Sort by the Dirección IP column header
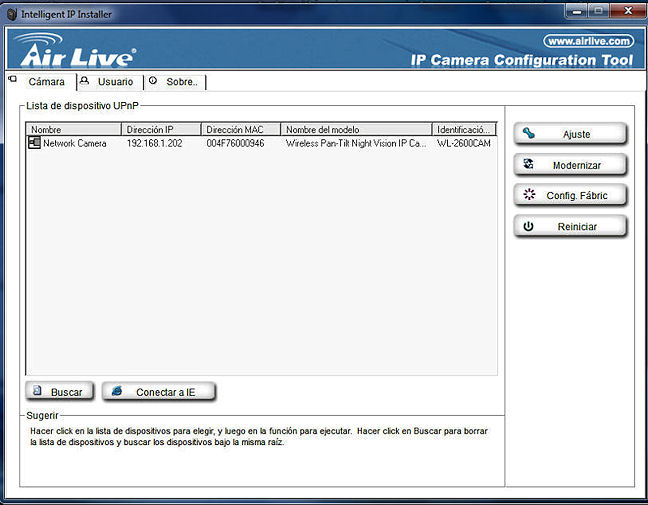Image resolution: width=648 pixels, height=505 pixels. (161, 129)
